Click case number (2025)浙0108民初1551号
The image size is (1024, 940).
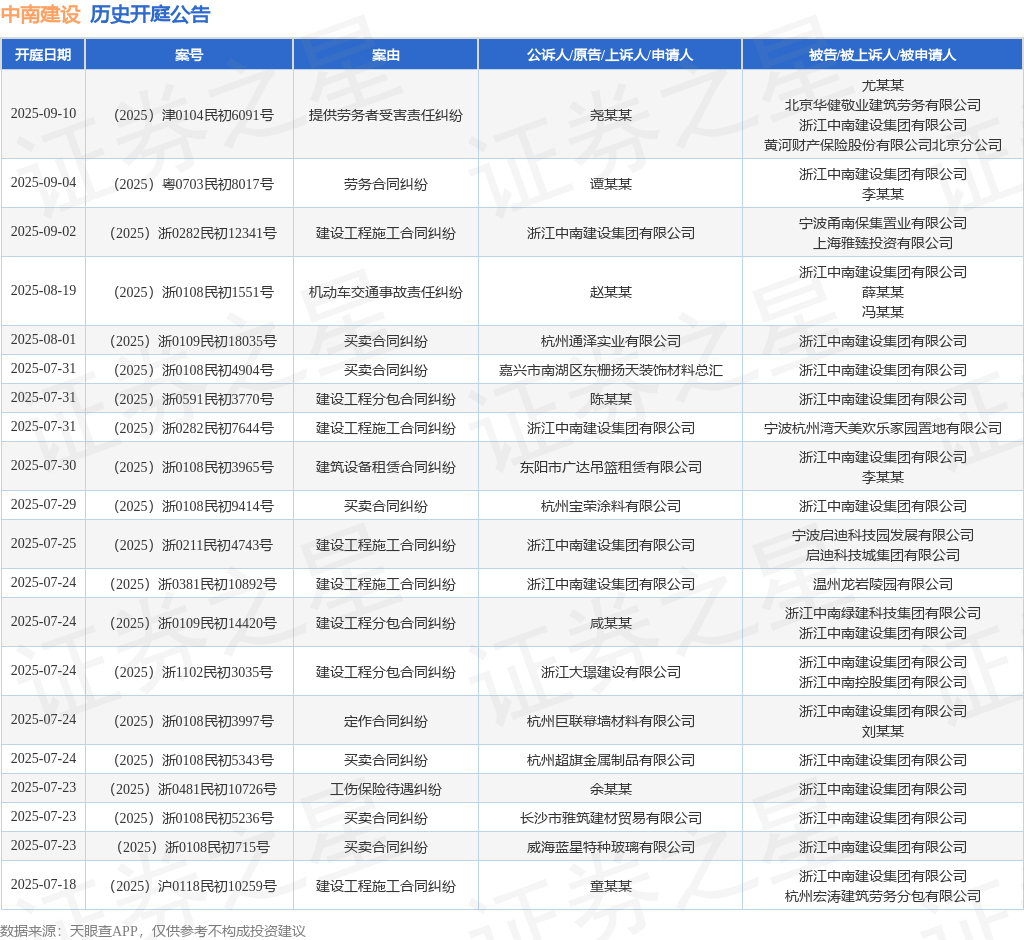(193, 292)
